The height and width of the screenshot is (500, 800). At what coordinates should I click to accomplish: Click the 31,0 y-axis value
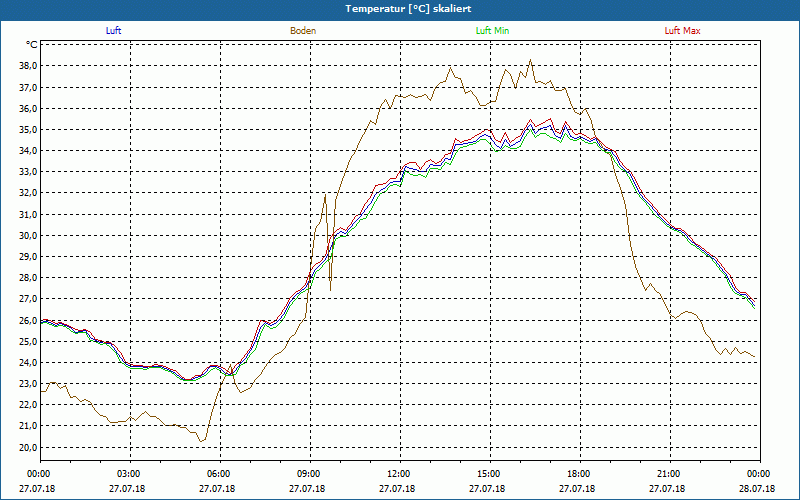tap(28, 214)
